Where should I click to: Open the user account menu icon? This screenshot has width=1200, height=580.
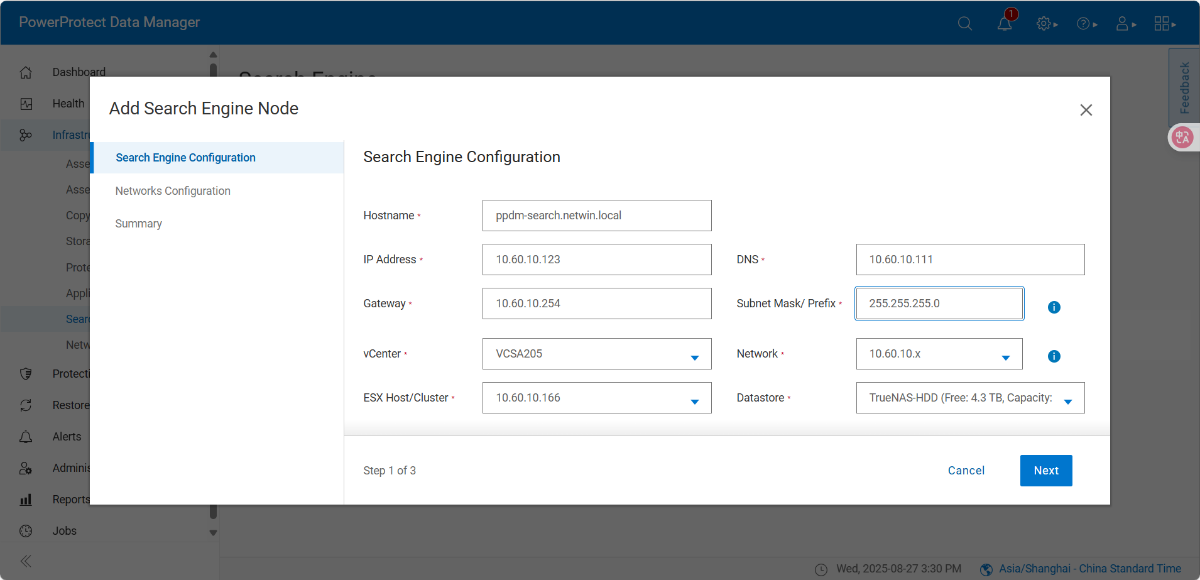(x=1127, y=23)
